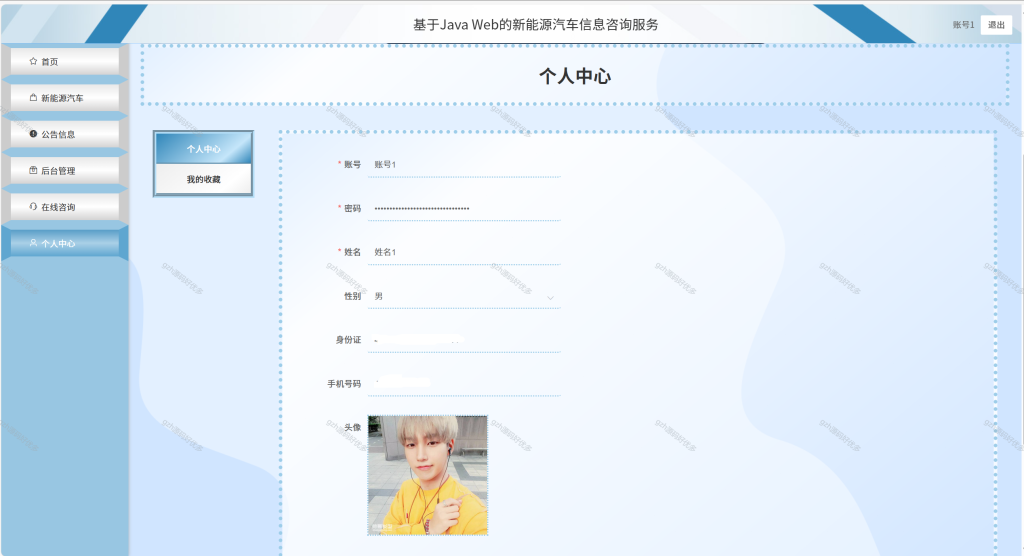Switch to 我的收藏 tab

pos(203,179)
